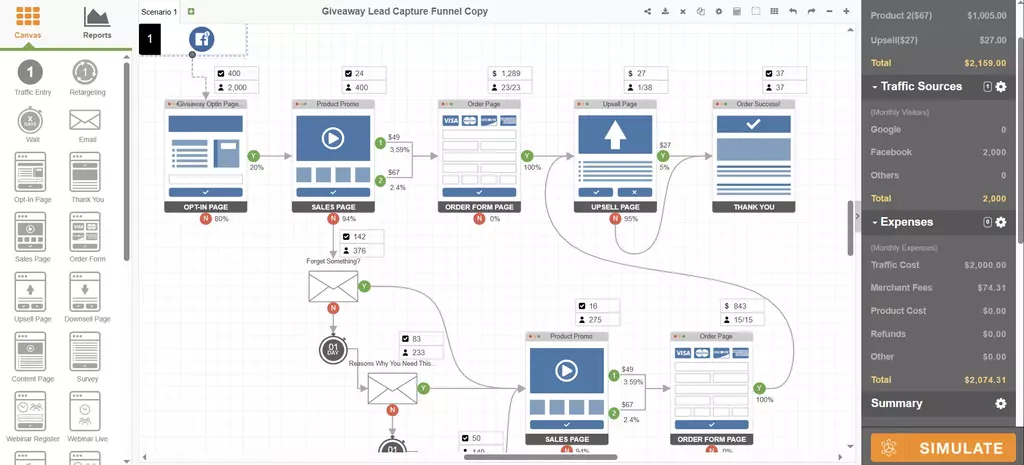Click the calculator icon in toolbar
The image size is (1024, 465).
(737, 11)
